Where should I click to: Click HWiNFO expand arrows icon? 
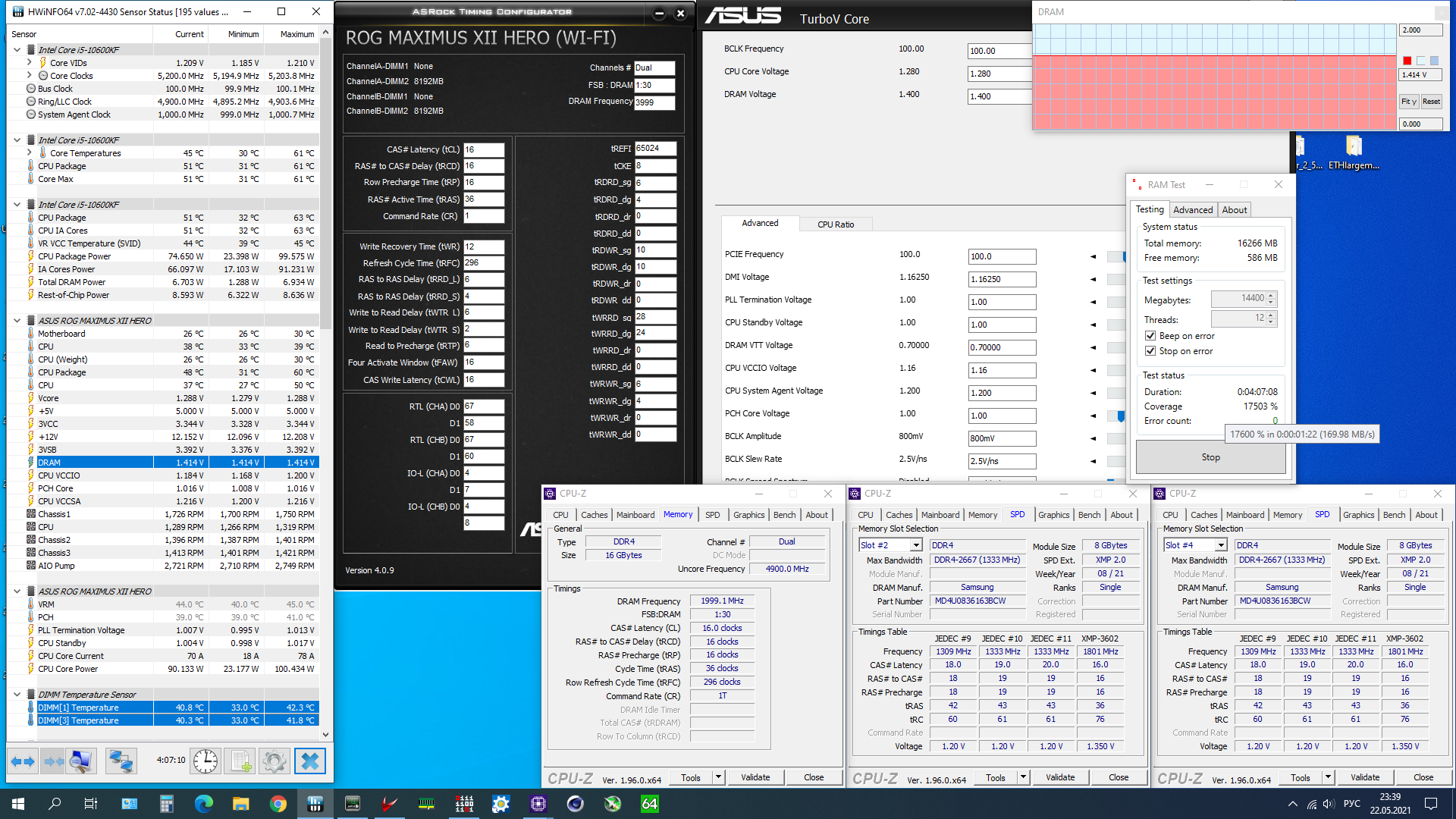pyautogui.click(x=23, y=761)
